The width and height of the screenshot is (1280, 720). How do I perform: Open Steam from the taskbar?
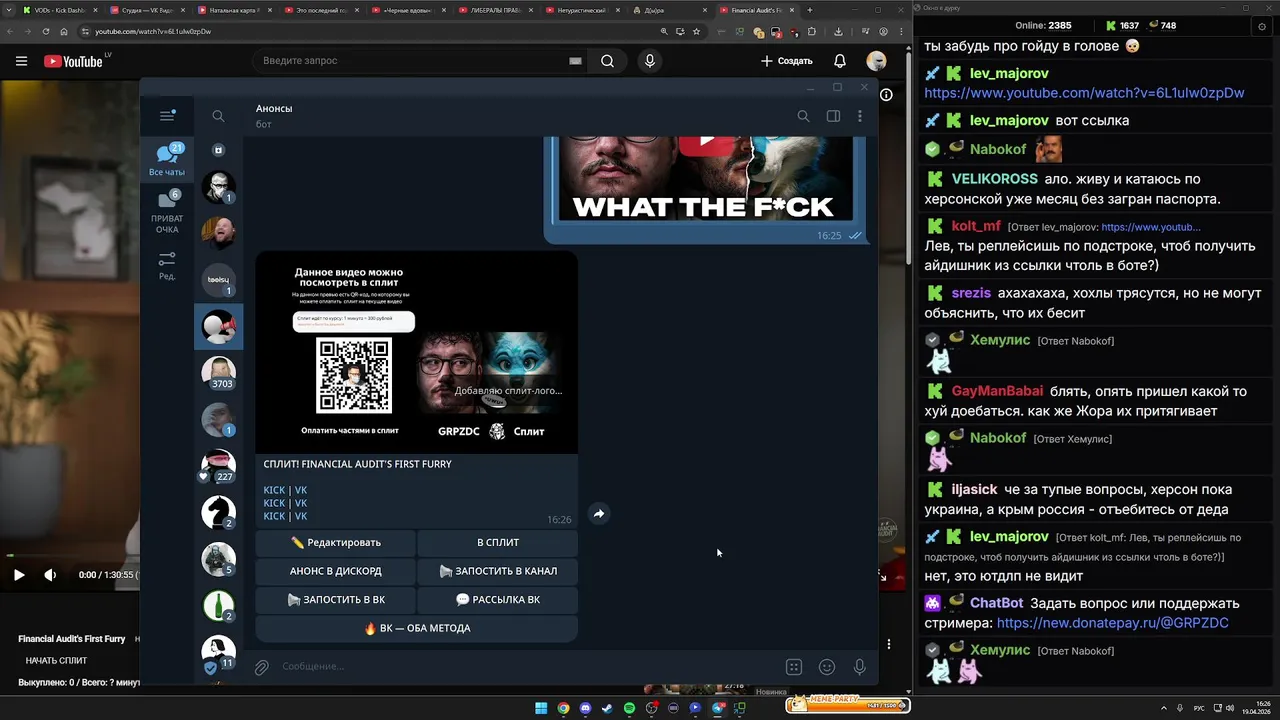pyautogui.click(x=607, y=708)
